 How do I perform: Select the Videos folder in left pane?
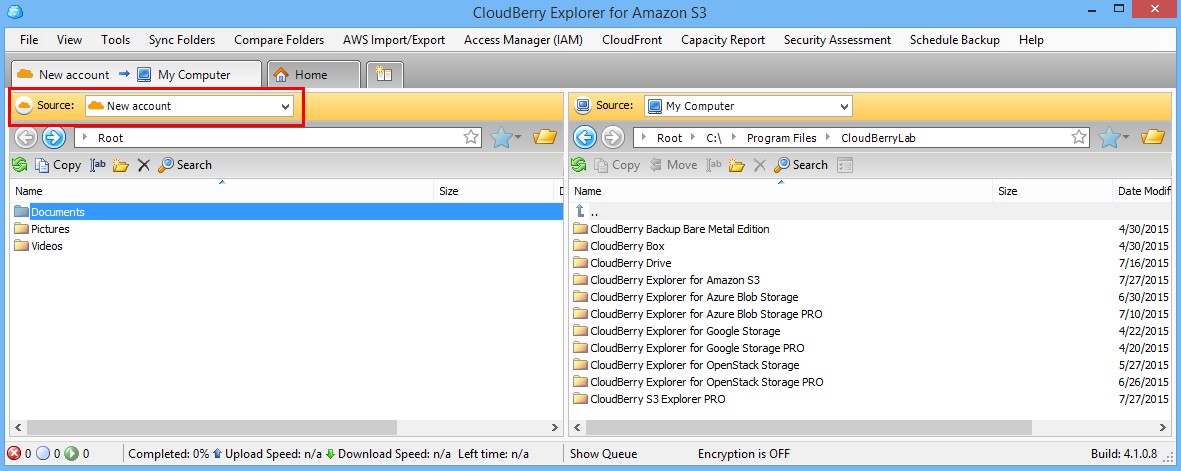click(47, 246)
